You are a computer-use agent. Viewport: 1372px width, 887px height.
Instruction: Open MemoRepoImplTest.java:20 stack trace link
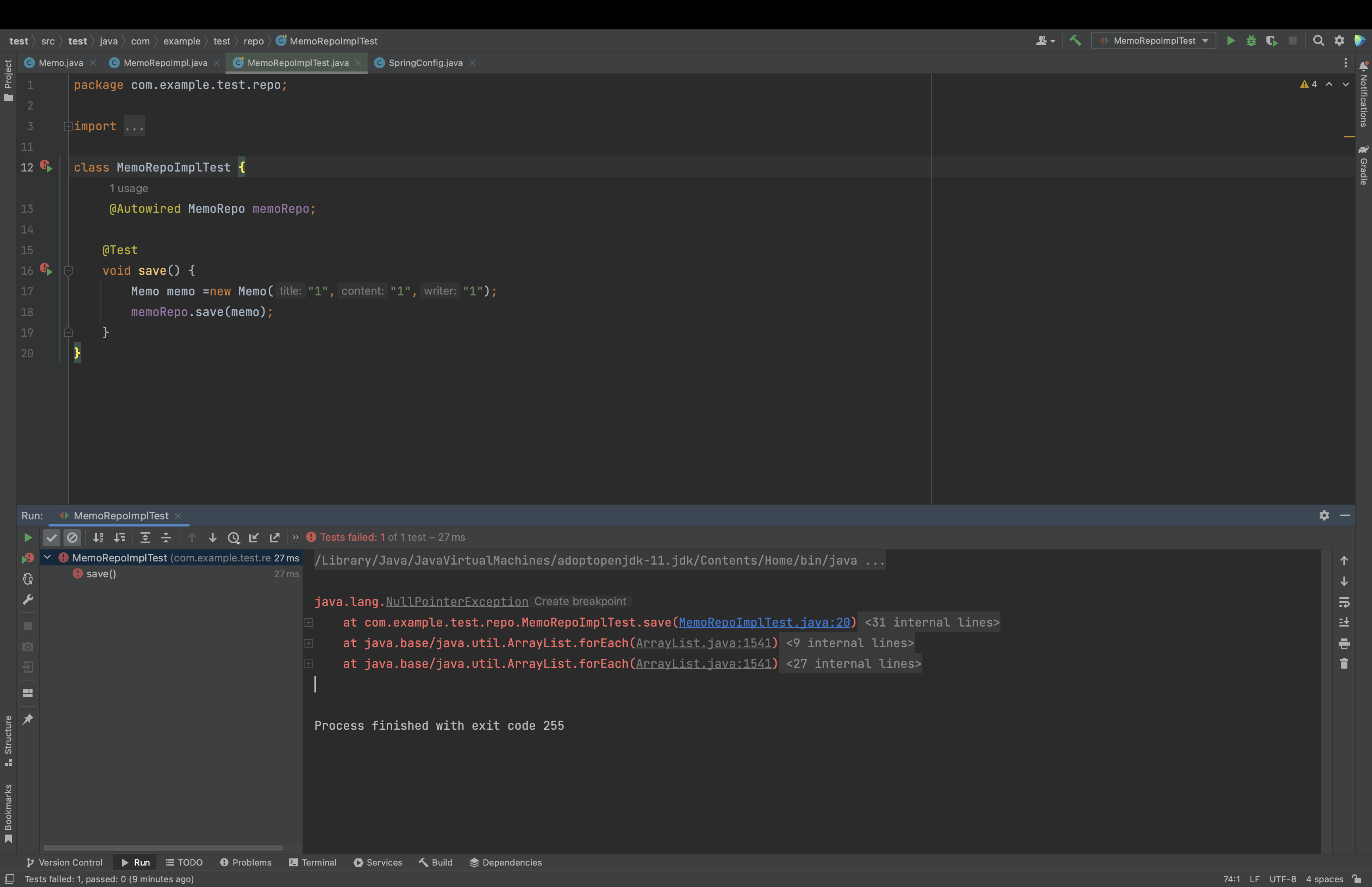pos(764,622)
